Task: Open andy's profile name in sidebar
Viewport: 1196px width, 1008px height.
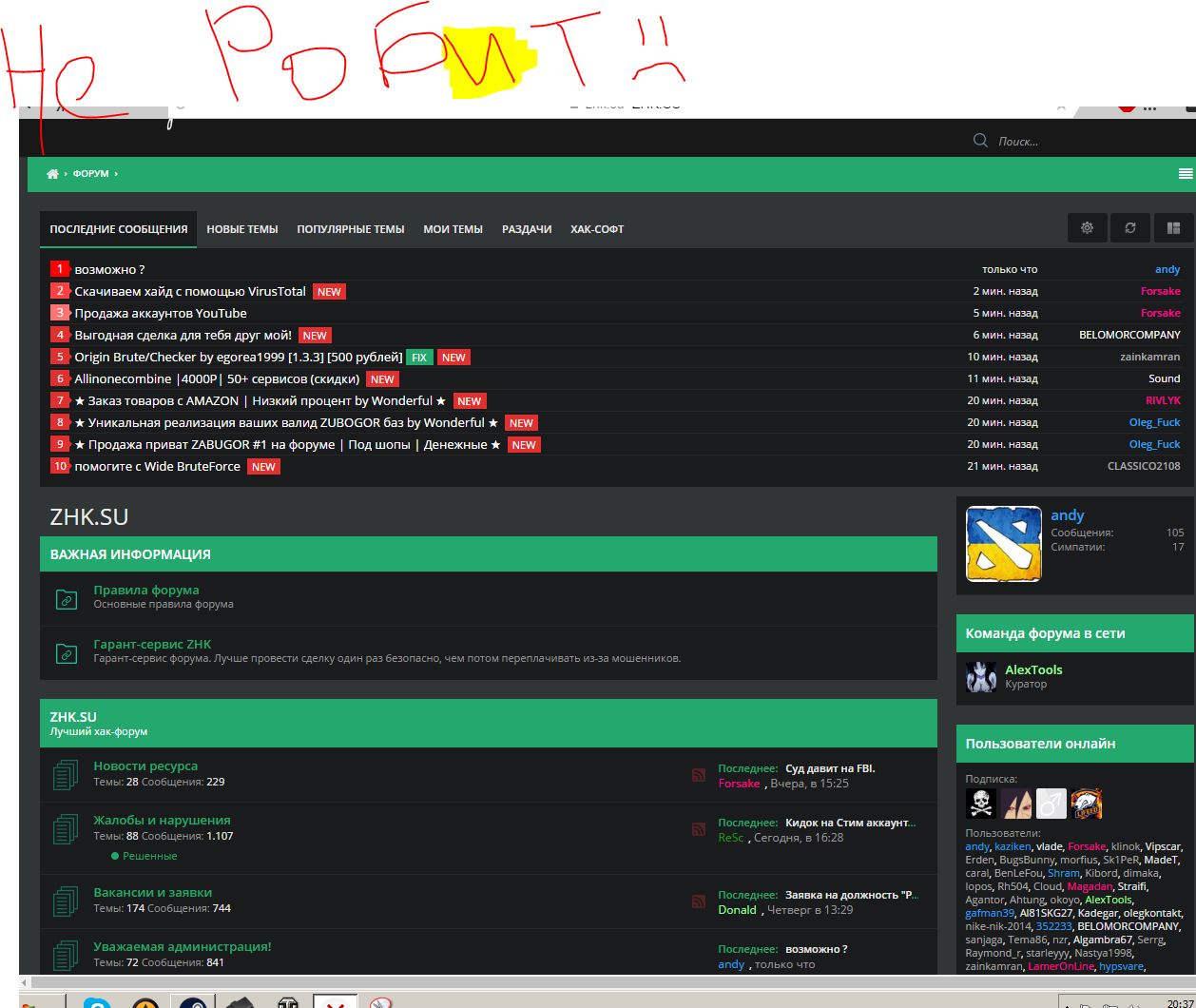Action: 1068,514
